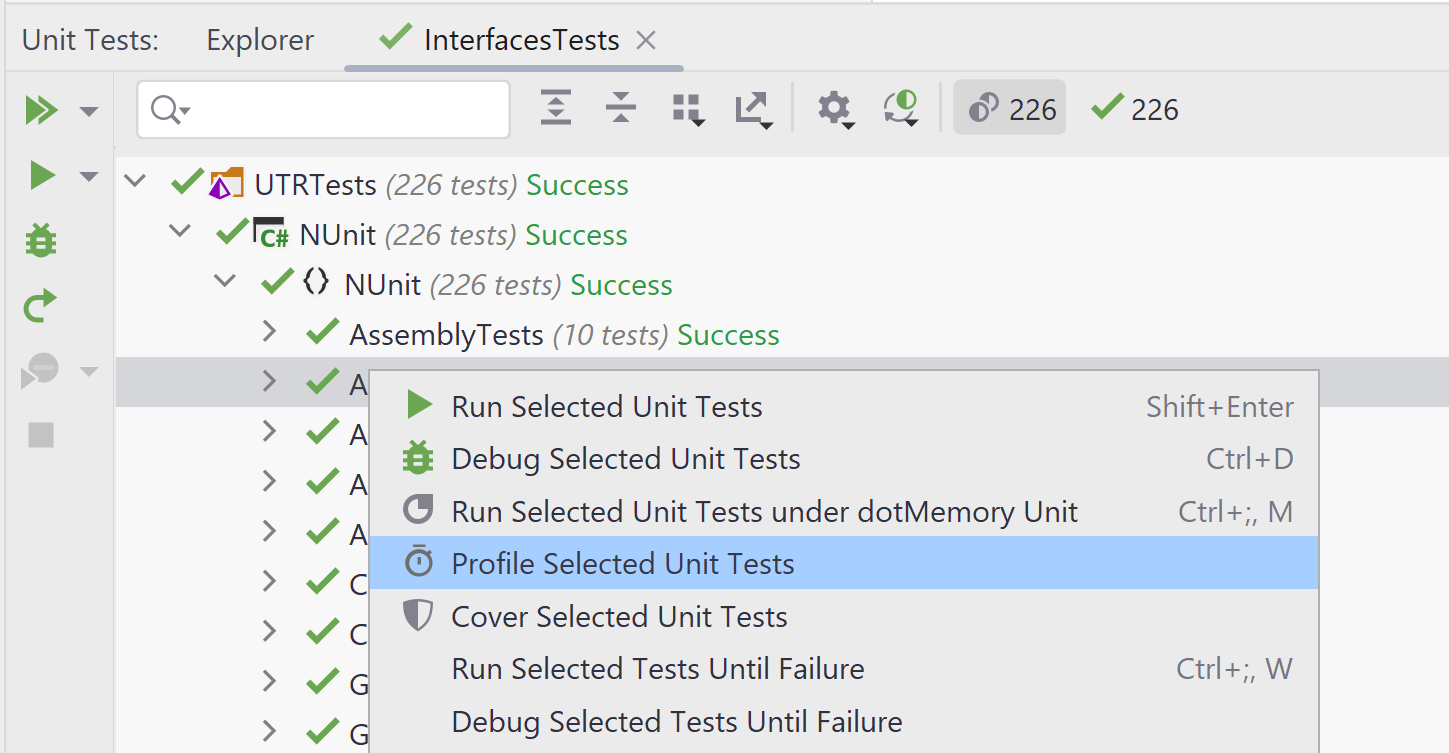Repeat previous run with rerun arrow icon
Viewport: 1449px width, 753px height.
pos(41,306)
